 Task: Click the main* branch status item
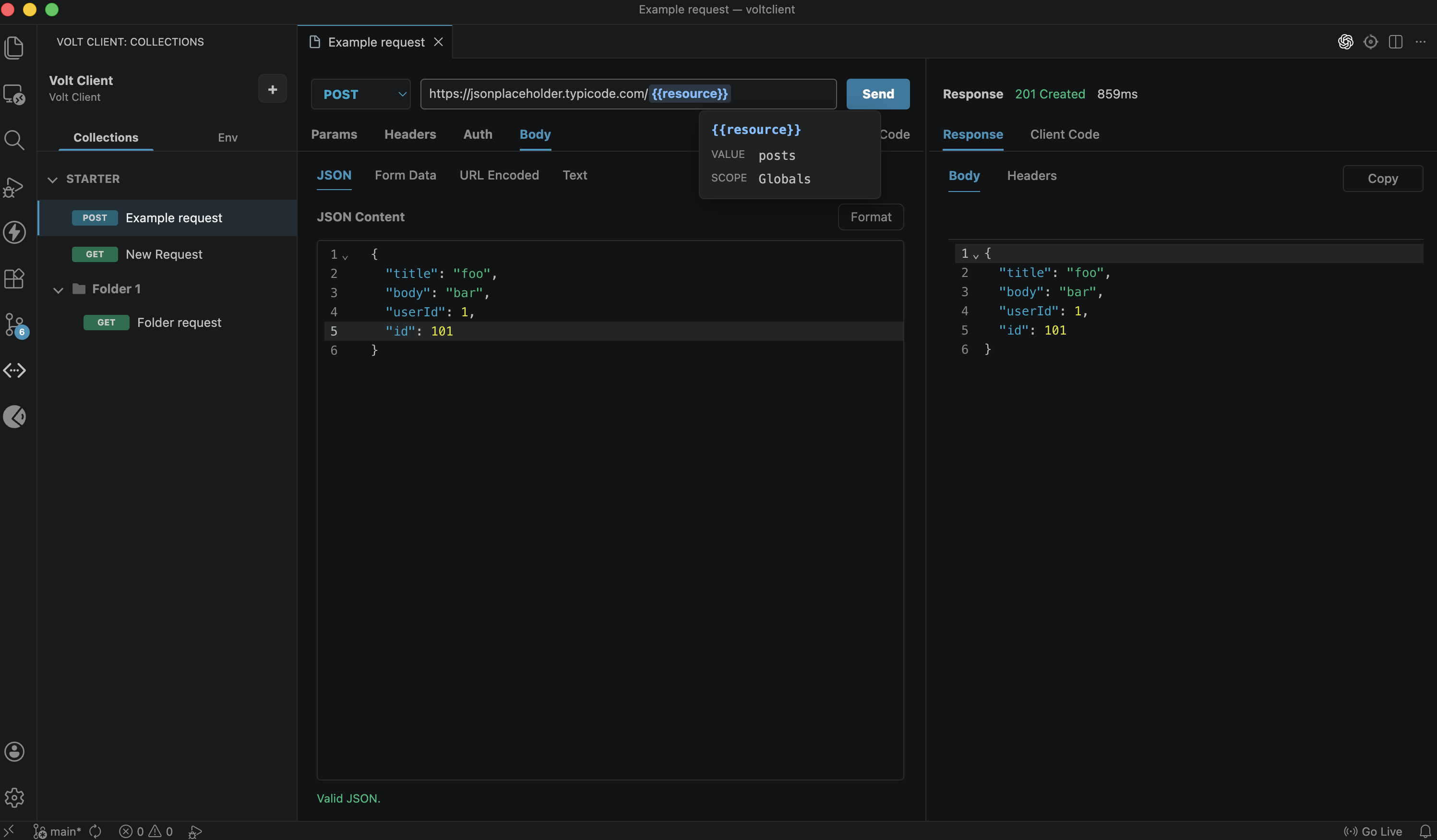pyautogui.click(x=57, y=831)
